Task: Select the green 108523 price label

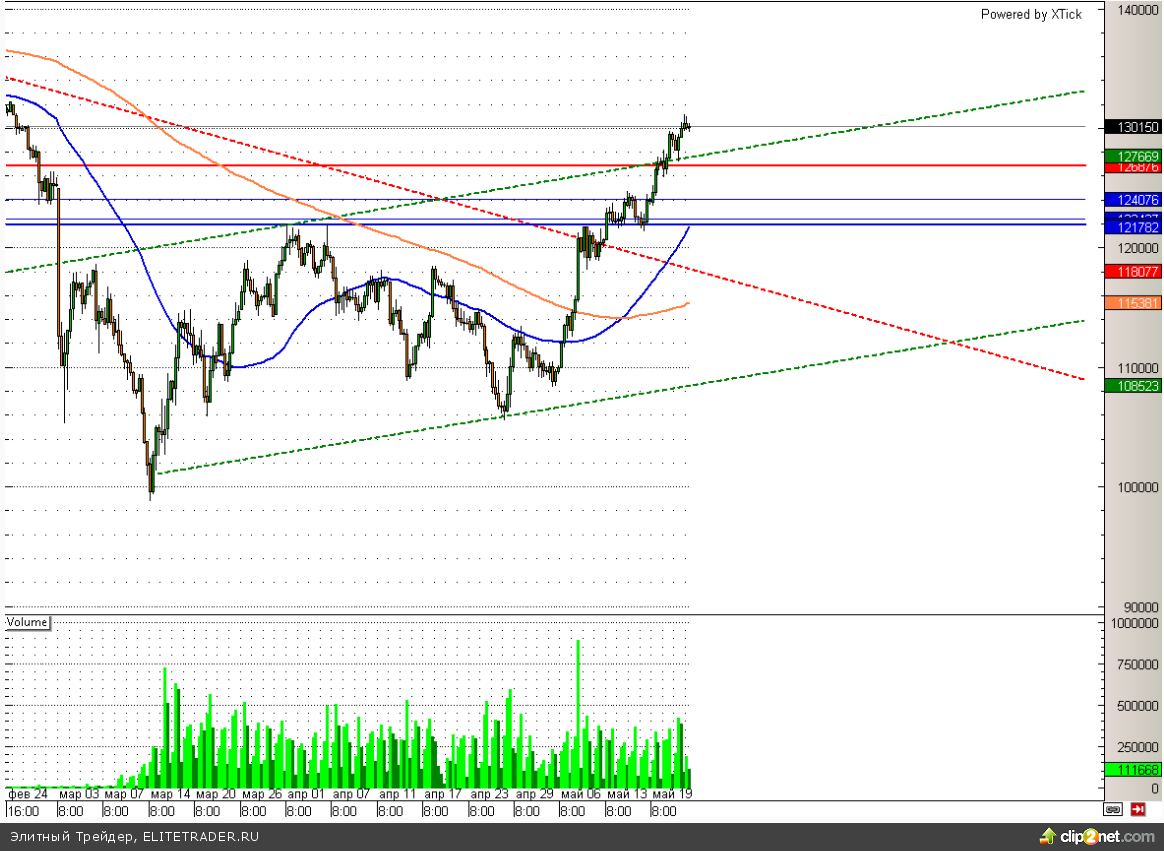Action: tap(1133, 386)
